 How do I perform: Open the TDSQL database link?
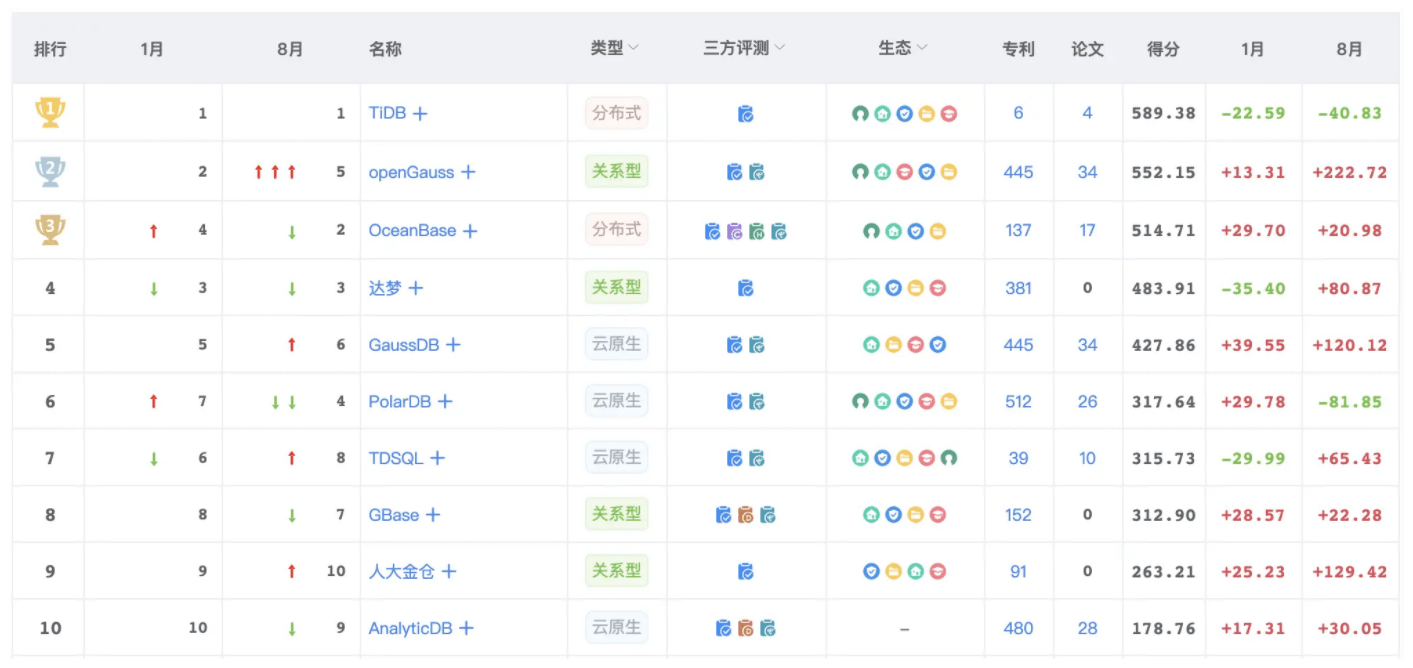pos(396,458)
